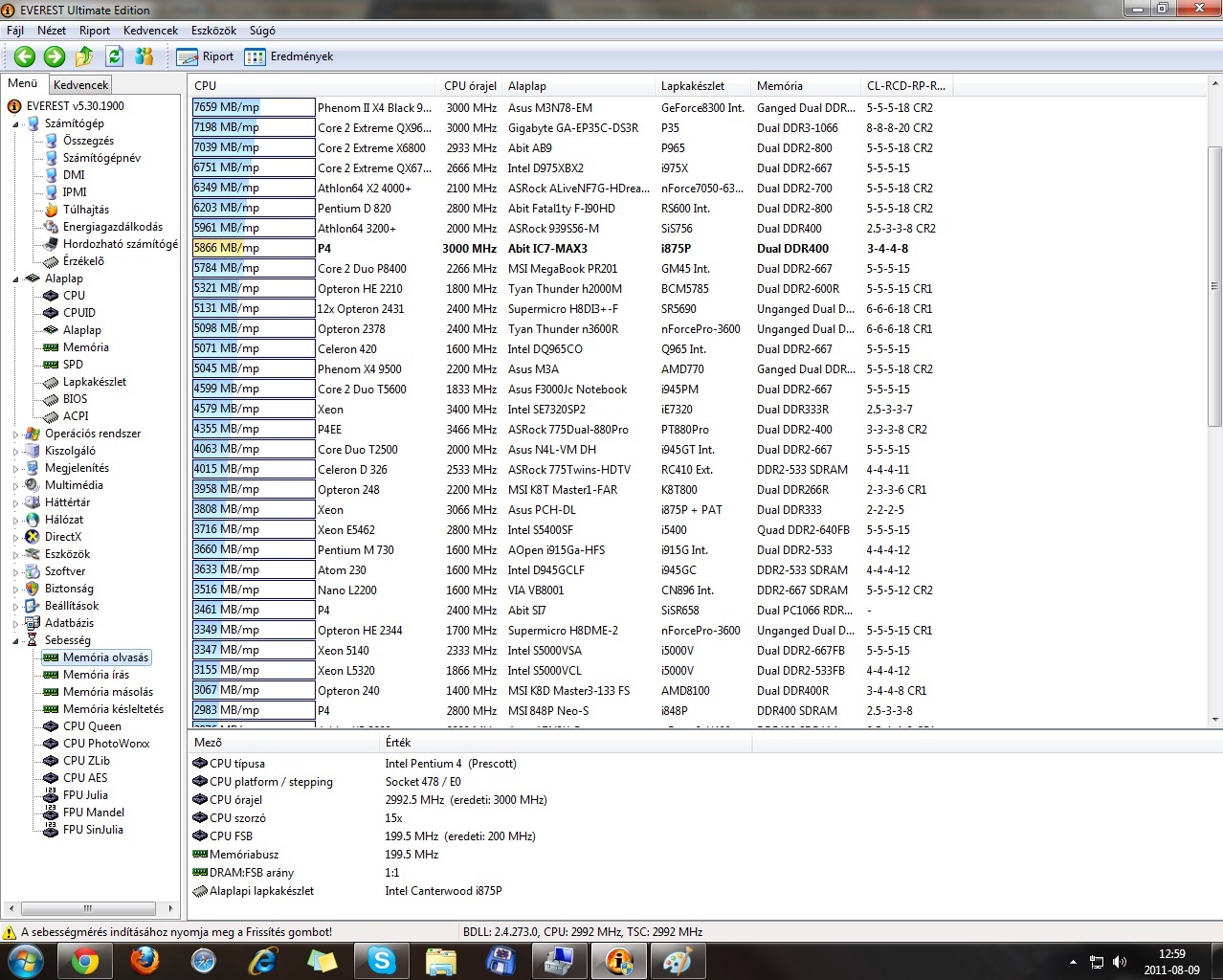Select Energiagazdálkodás tree item

[x=113, y=227]
